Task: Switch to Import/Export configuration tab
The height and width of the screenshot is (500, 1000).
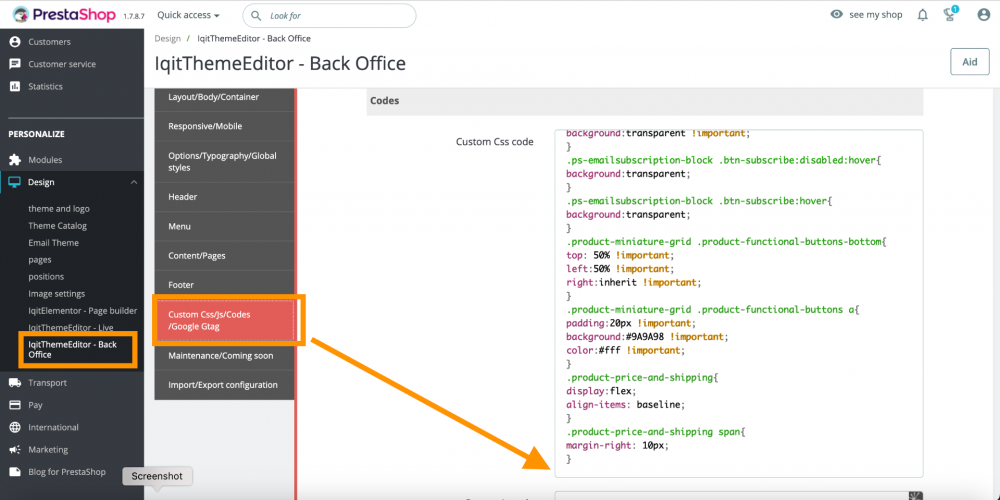Action: (224, 385)
